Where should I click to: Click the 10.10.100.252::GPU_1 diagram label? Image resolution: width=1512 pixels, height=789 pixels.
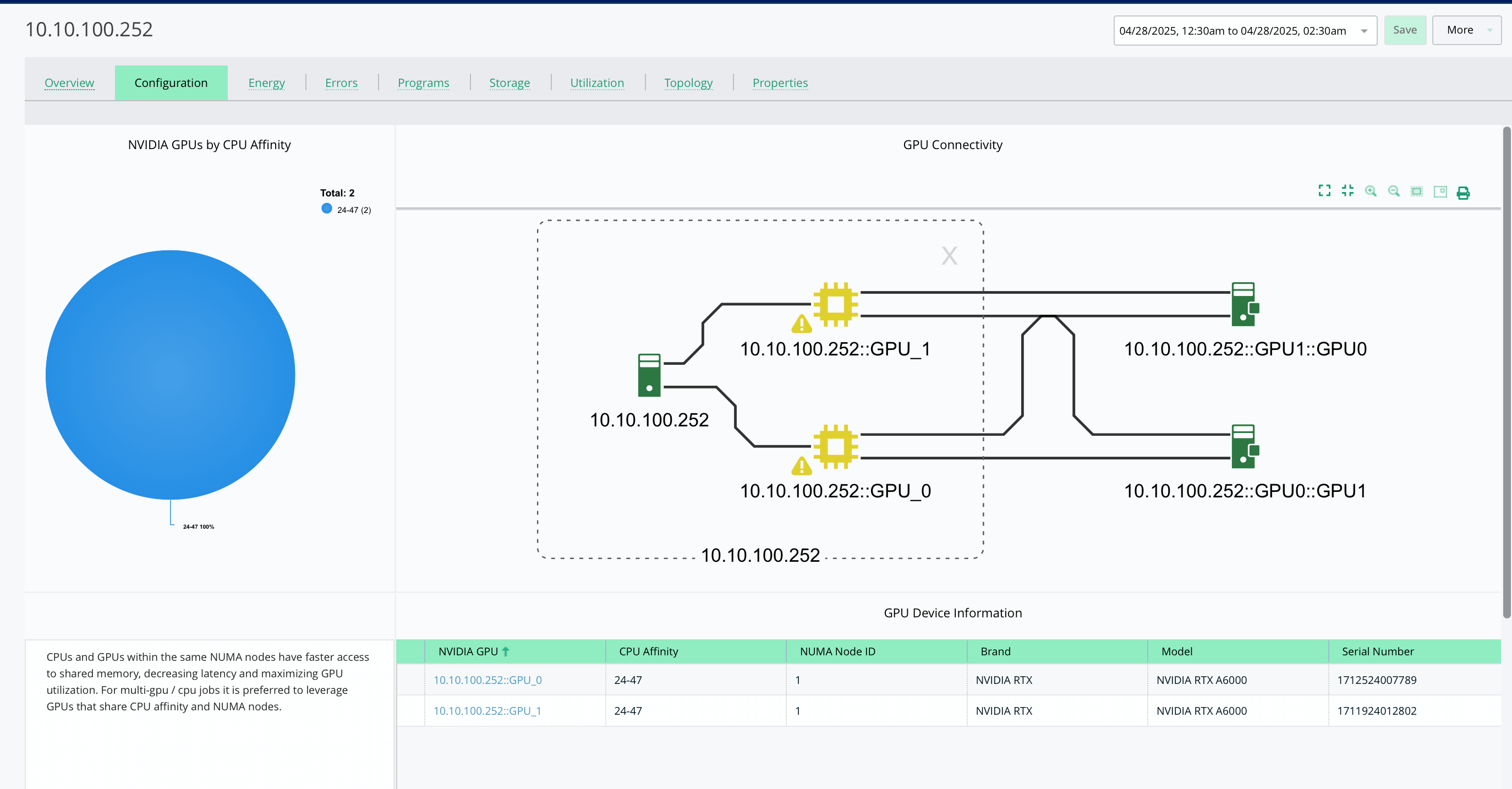[835, 349]
